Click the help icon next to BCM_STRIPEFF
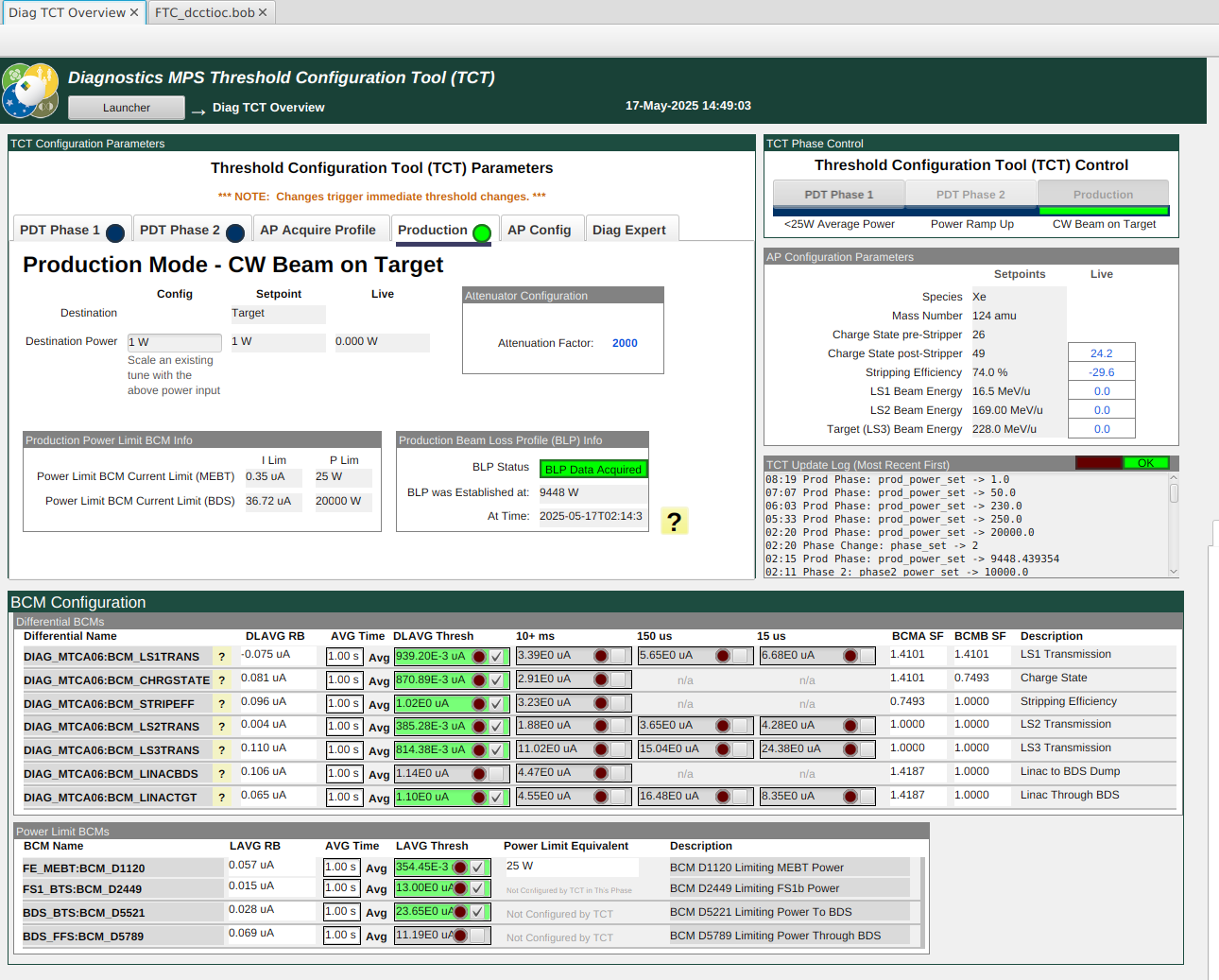1219x980 pixels. tap(222, 704)
